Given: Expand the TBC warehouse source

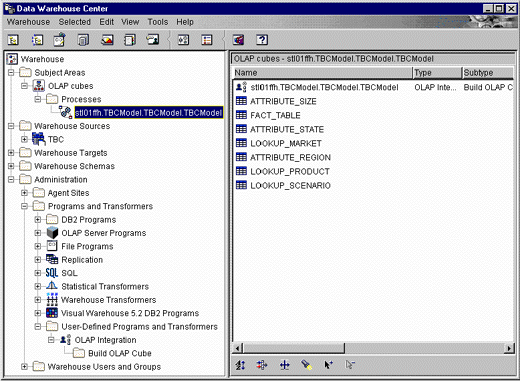Looking at the screenshot, I should (x=24, y=139).
